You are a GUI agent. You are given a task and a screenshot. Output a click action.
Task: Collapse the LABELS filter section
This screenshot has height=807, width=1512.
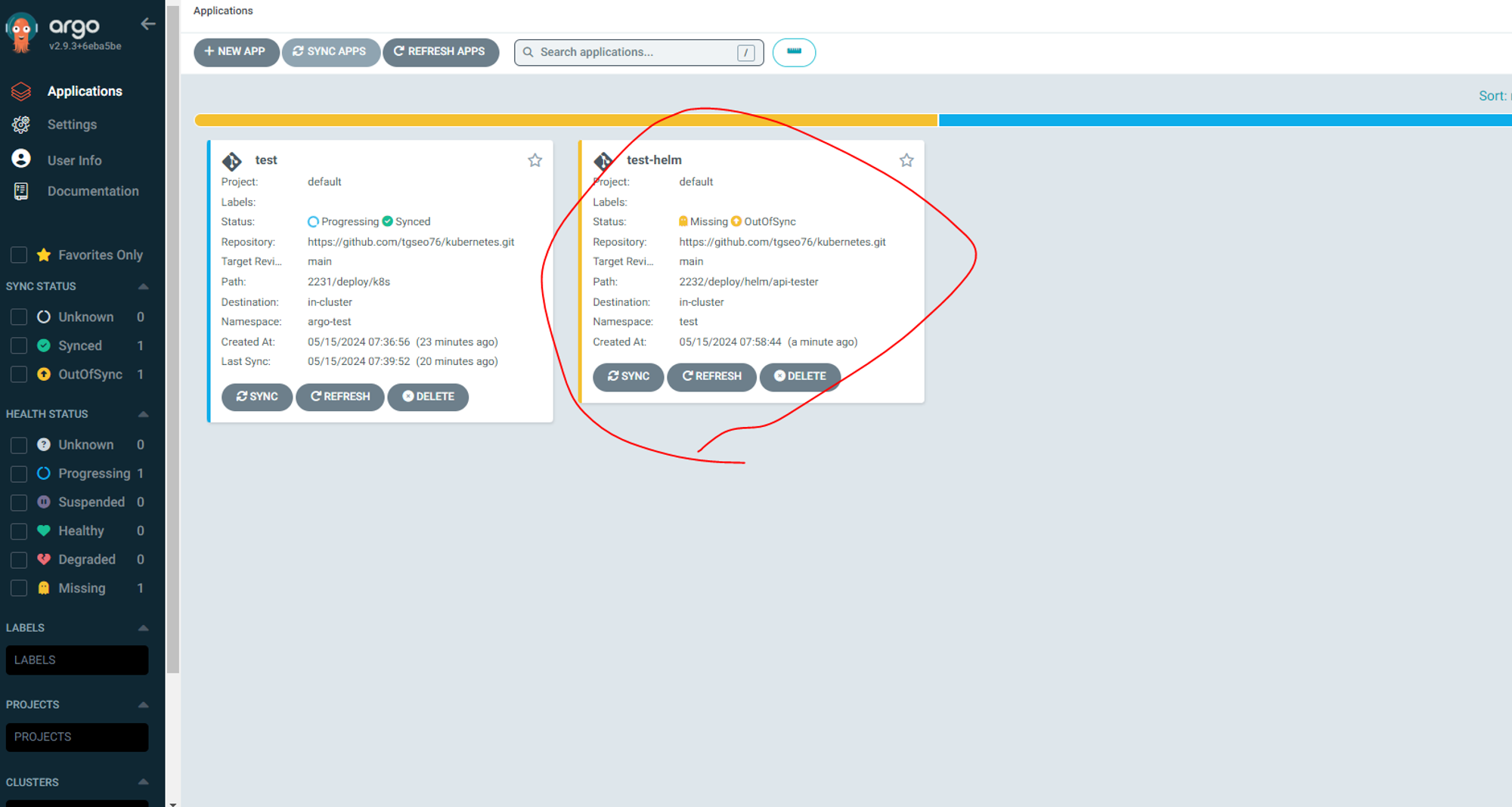click(143, 628)
